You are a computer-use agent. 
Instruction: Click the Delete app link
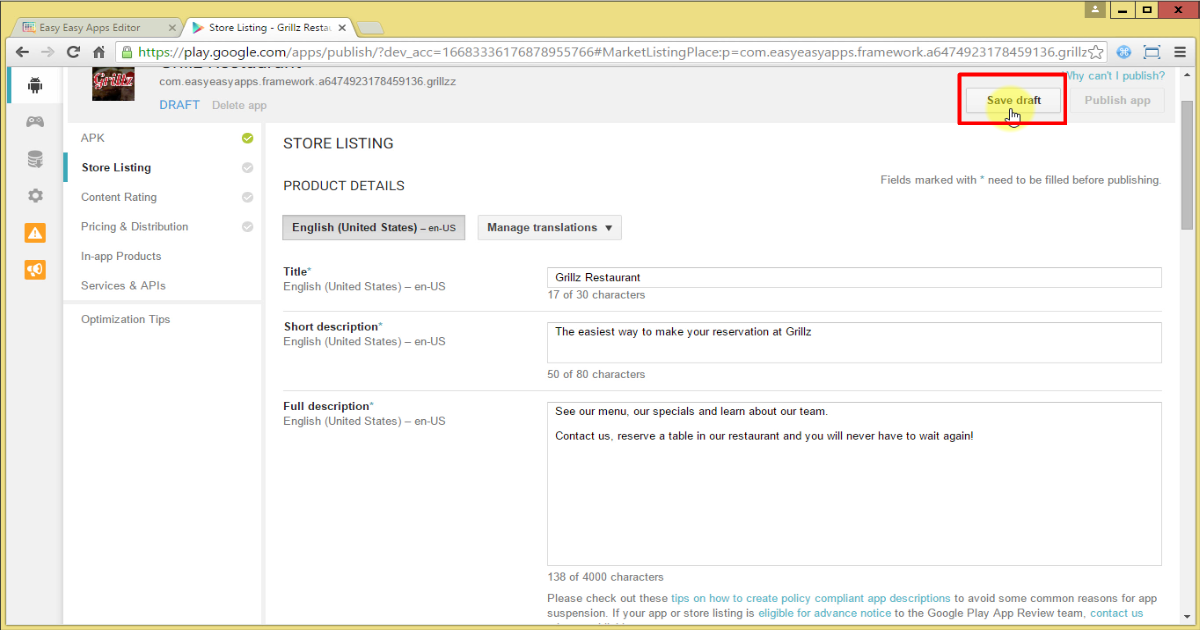point(239,105)
